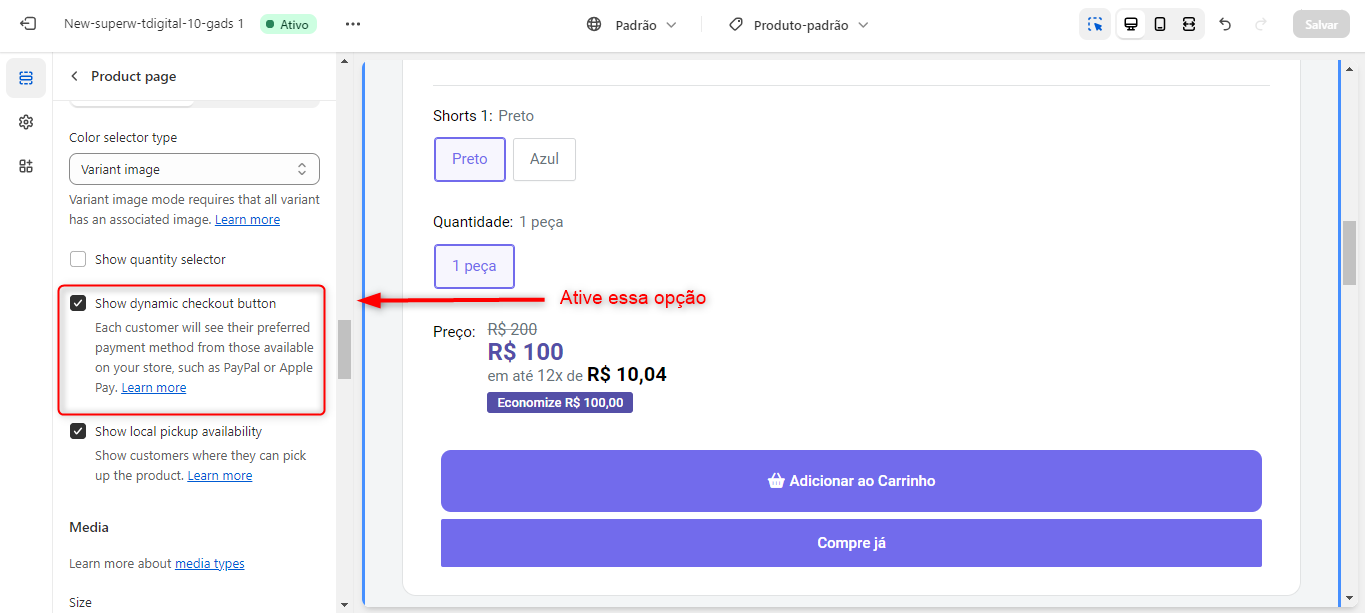This screenshot has height=613, width=1365.
Task: Uncheck Show dynamic checkout button
Action: click(78, 304)
